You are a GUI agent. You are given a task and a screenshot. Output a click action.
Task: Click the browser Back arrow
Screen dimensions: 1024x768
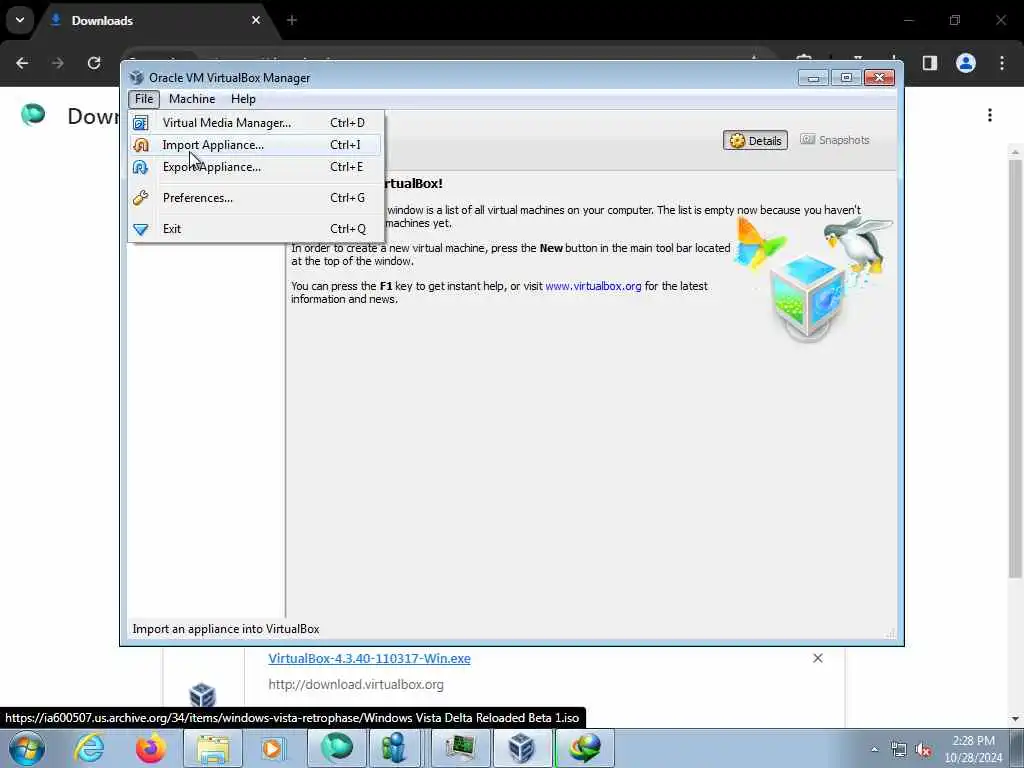[x=22, y=63]
